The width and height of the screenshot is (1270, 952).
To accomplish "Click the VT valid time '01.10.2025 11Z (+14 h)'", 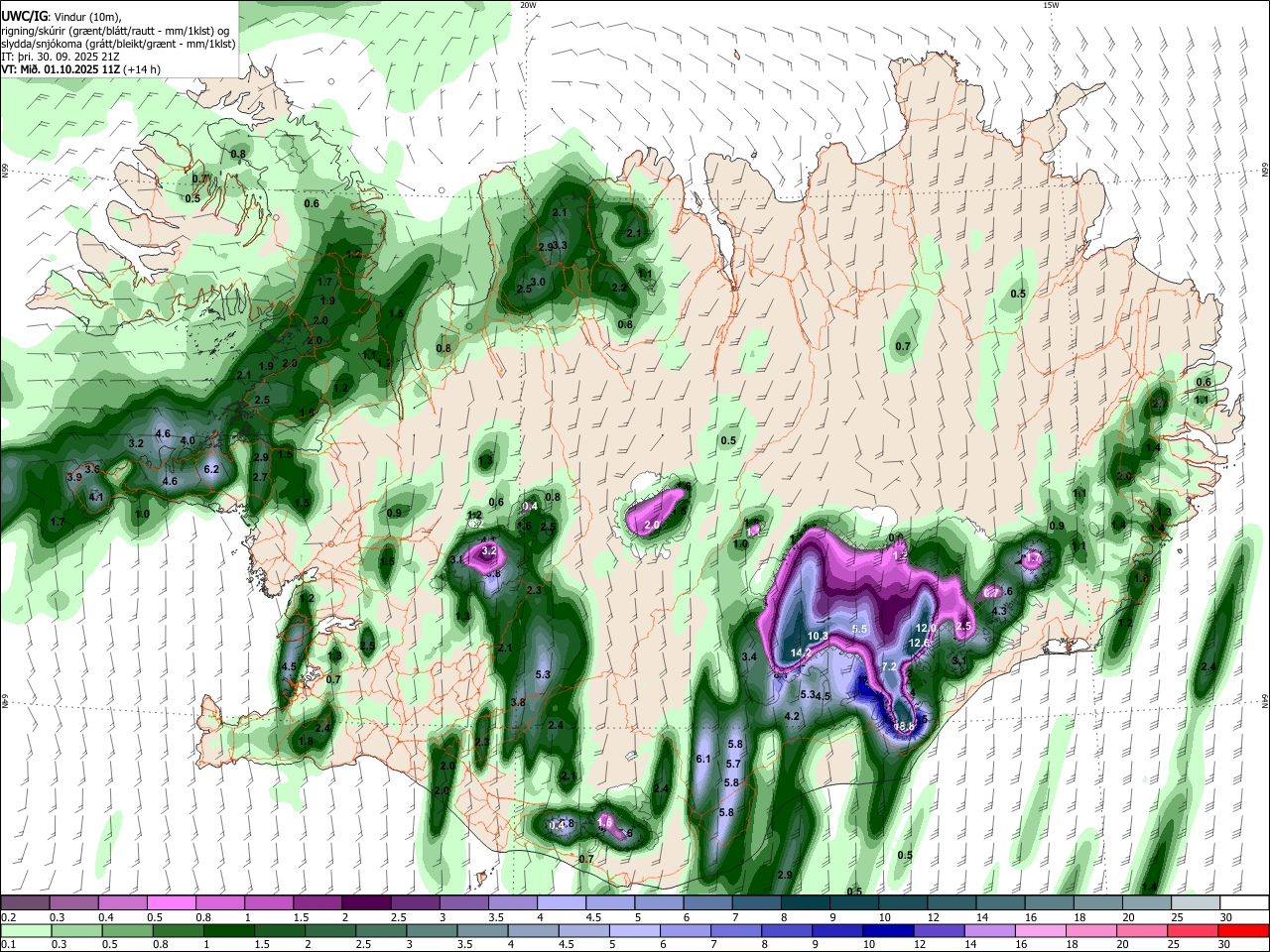I will click(101, 69).
